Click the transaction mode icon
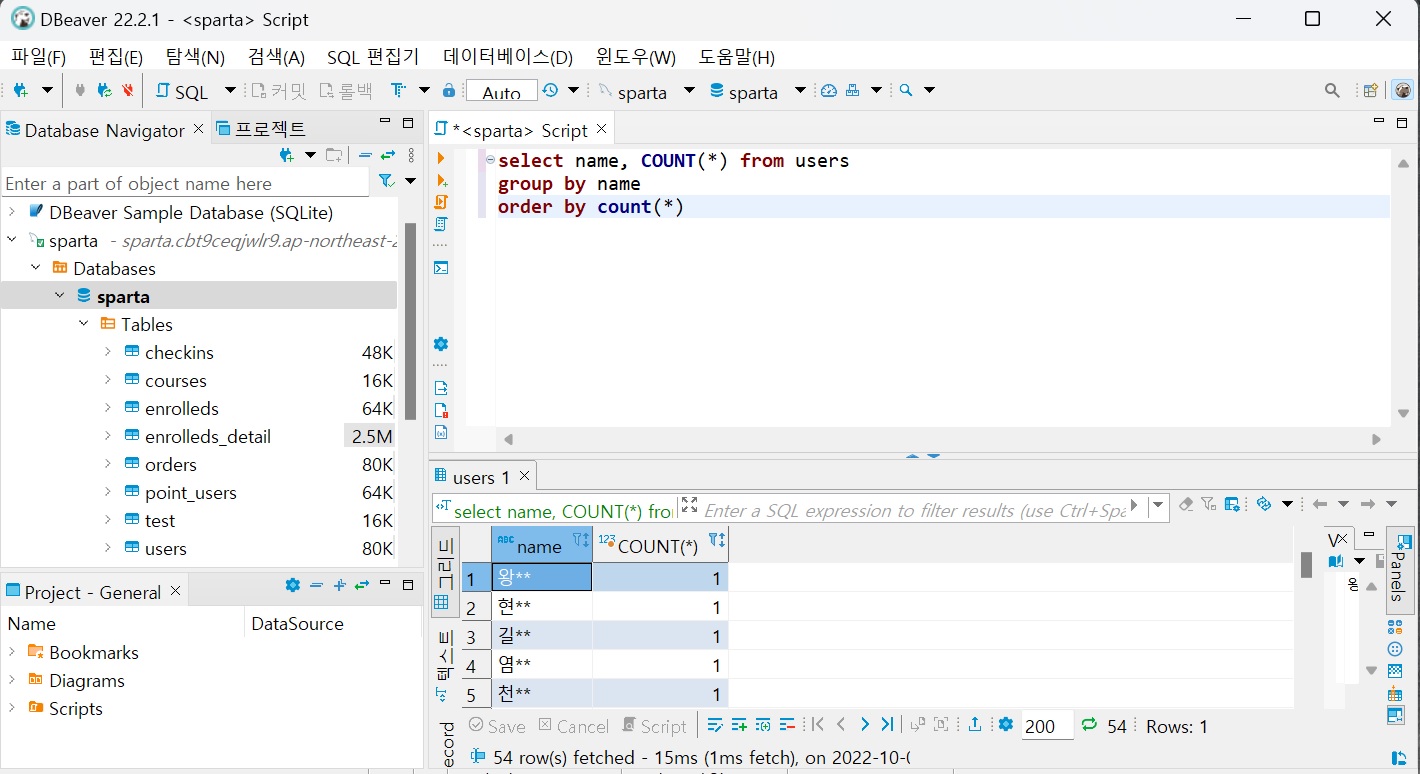The width and height of the screenshot is (1420, 774). [398, 90]
